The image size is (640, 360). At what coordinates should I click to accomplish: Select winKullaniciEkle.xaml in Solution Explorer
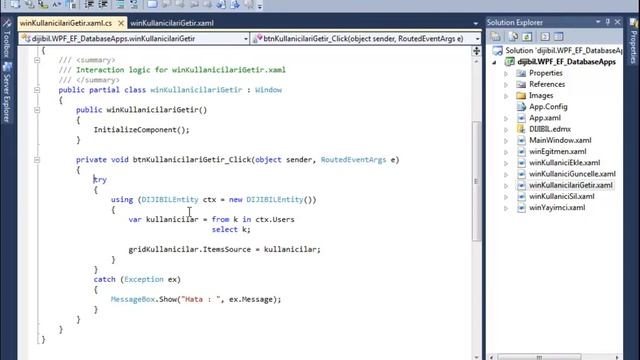pyautogui.click(x=564, y=163)
